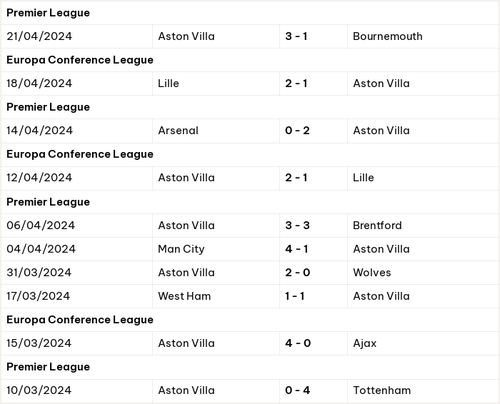The width and height of the screenshot is (500, 404).
Task: Select the 3 - 1 score against Bournemouth
Action: pyautogui.click(x=296, y=36)
